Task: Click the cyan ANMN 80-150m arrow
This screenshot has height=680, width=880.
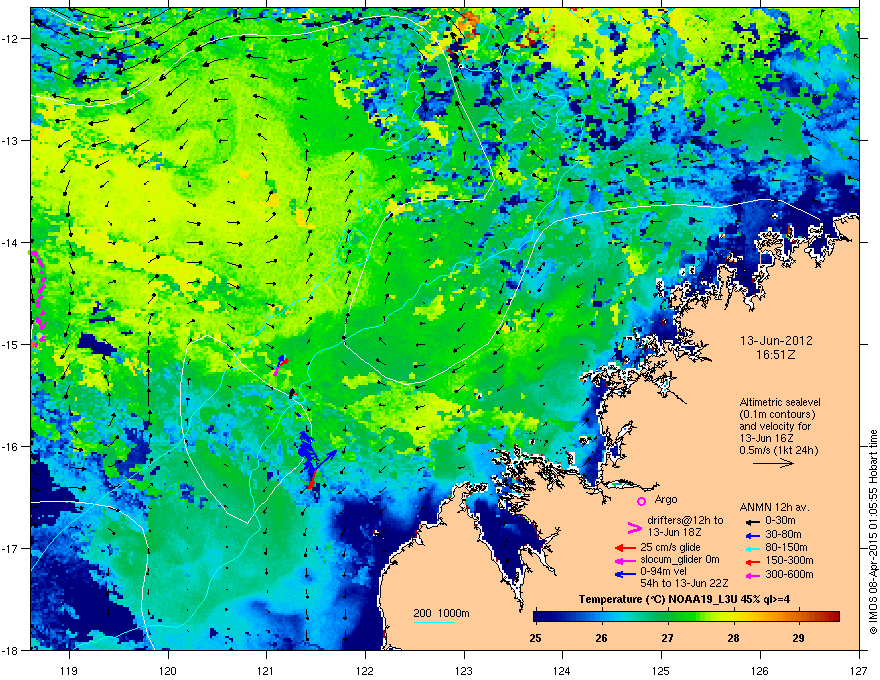Action: pos(752,548)
